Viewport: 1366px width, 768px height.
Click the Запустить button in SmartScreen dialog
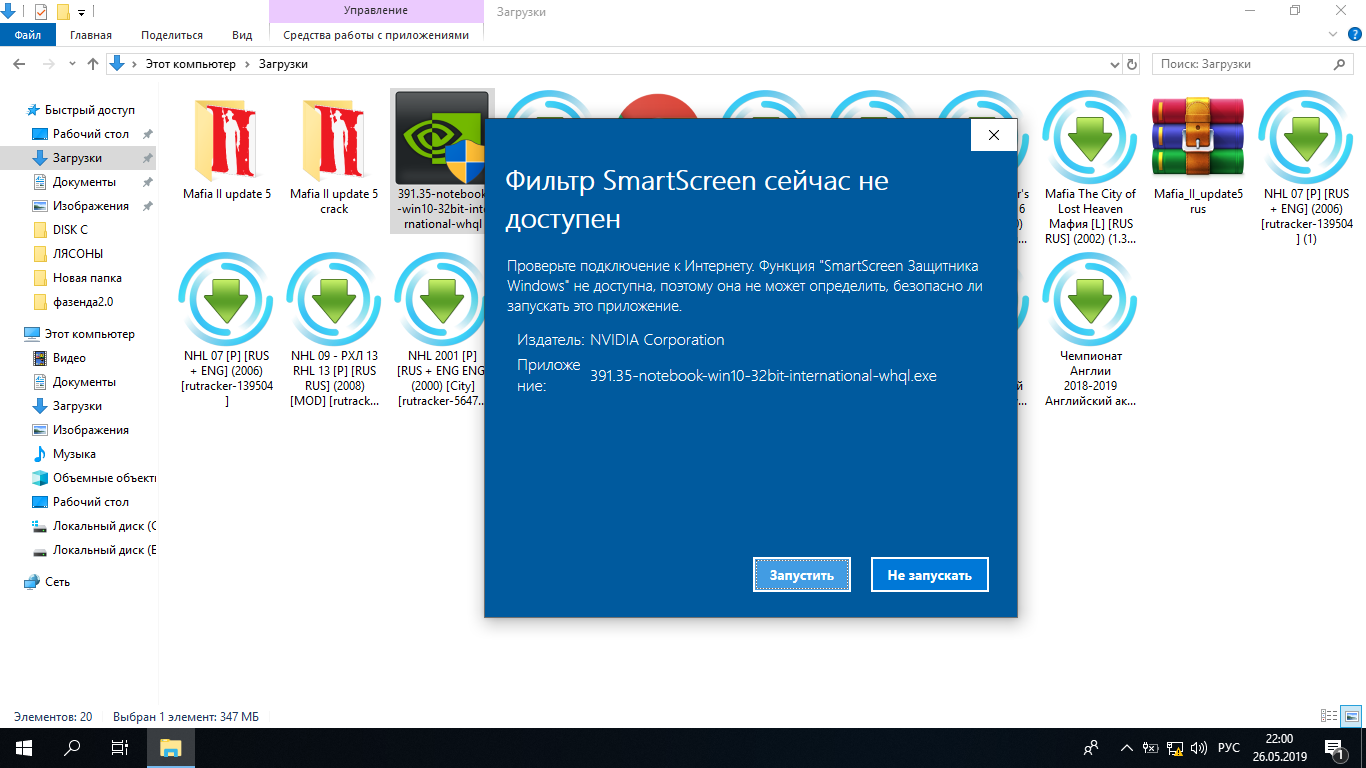pyautogui.click(x=802, y=575)
